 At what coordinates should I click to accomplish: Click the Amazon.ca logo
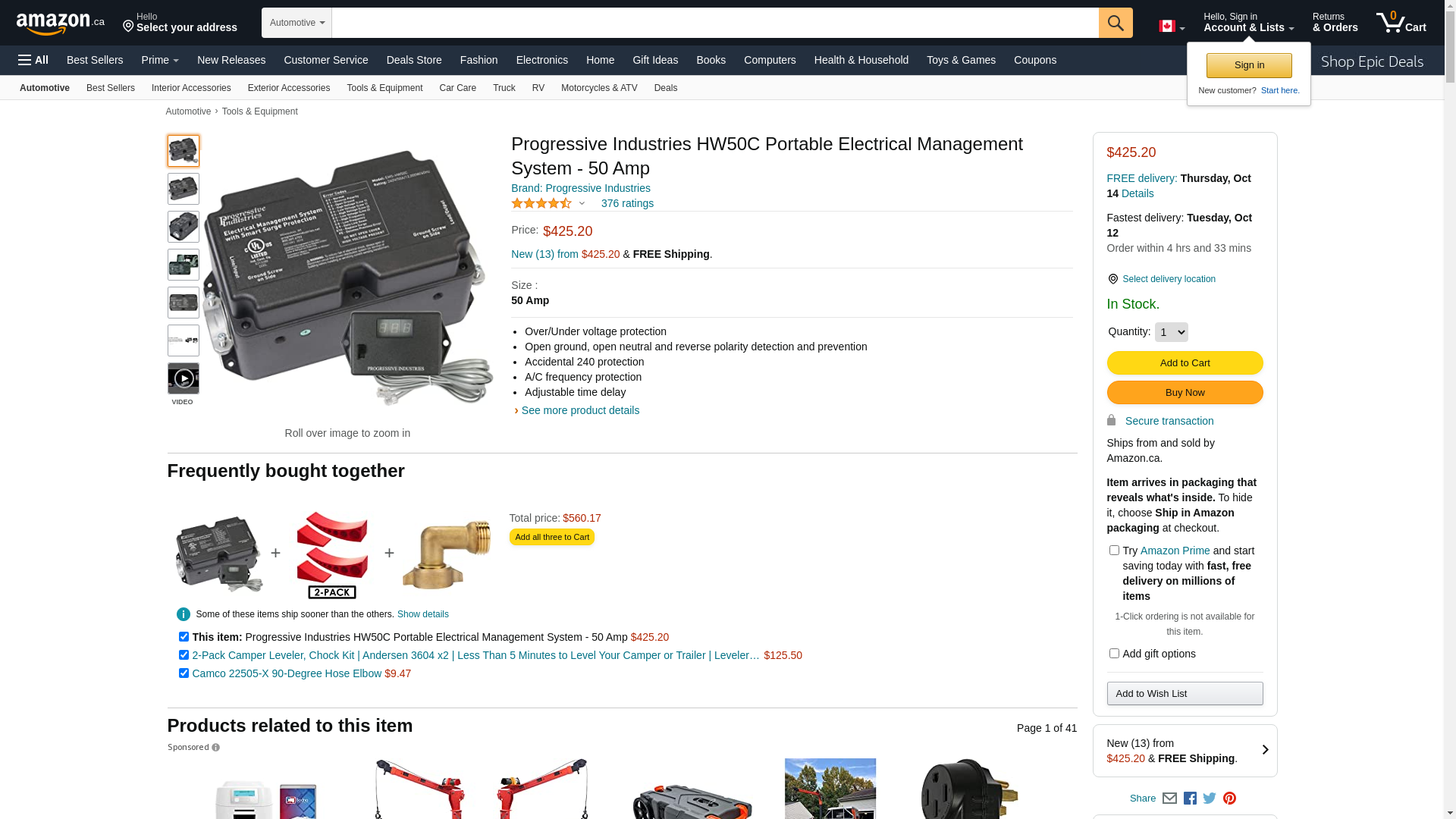click(60, 24)
